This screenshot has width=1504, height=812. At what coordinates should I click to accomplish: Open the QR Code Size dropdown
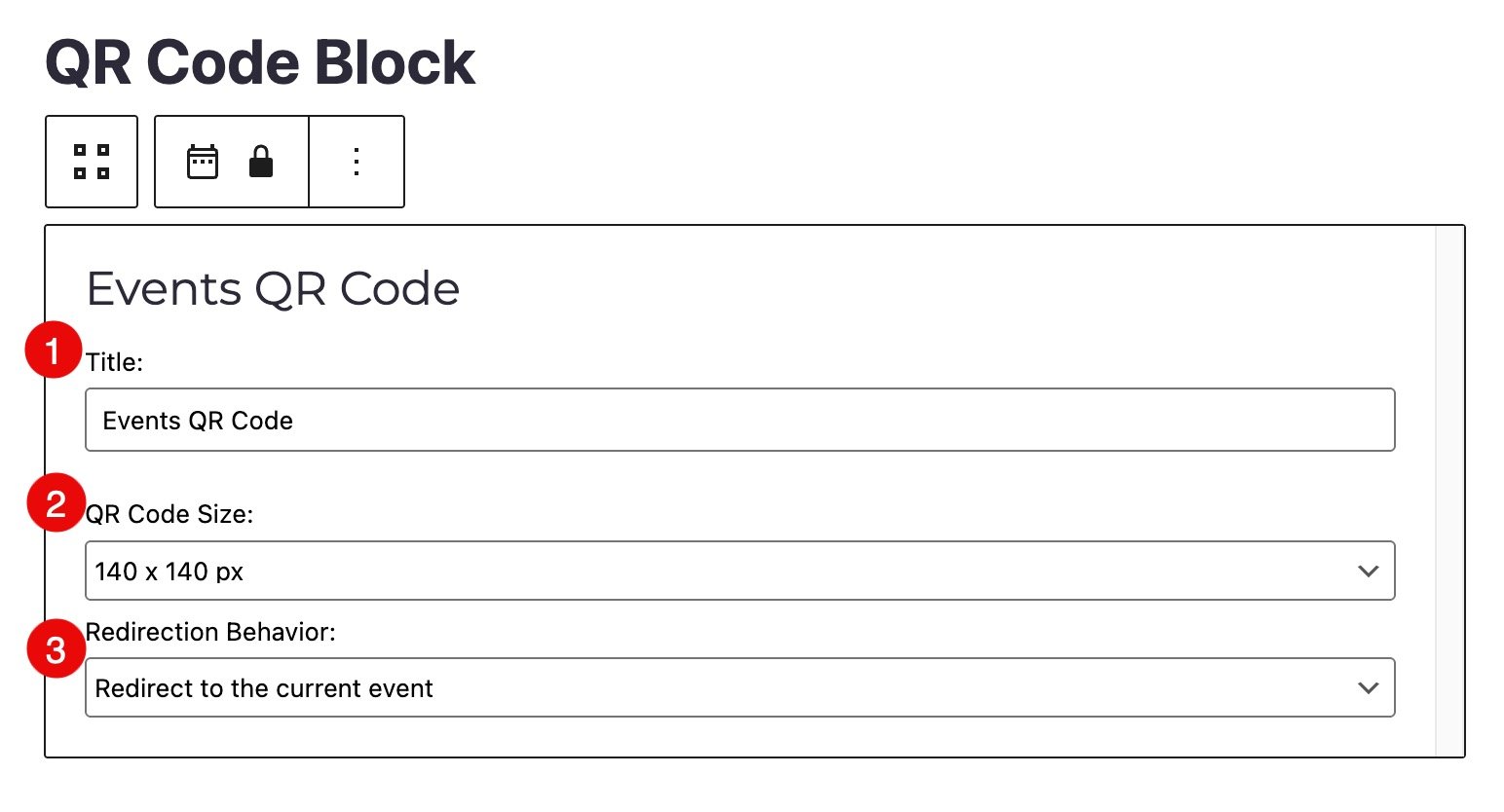(739, 572)
